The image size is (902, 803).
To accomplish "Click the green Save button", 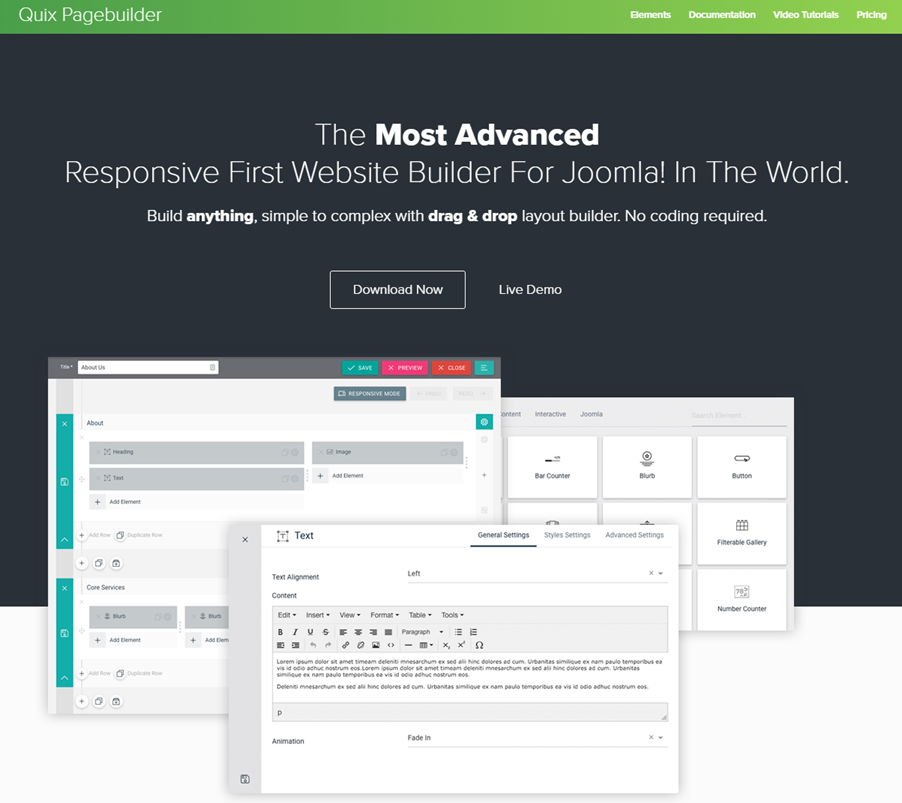I will (360, 368).
